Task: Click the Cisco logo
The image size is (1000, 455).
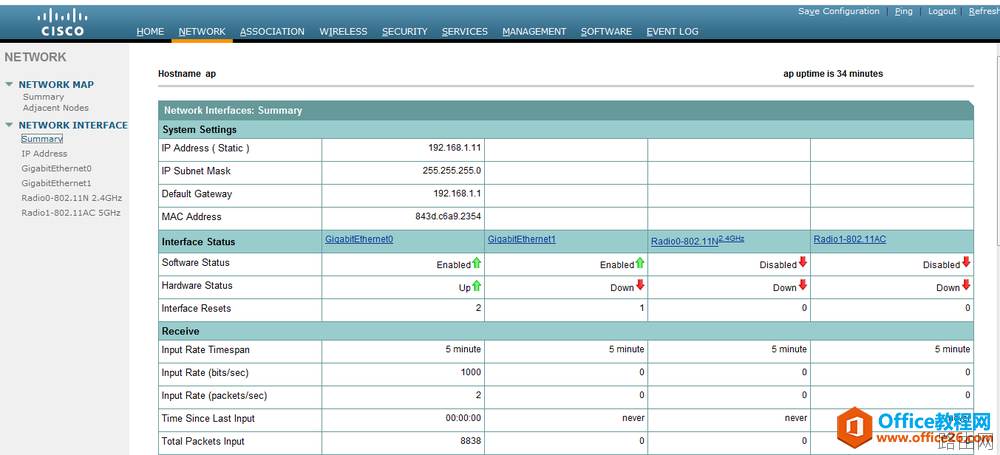Action: (x=62, y=23)
